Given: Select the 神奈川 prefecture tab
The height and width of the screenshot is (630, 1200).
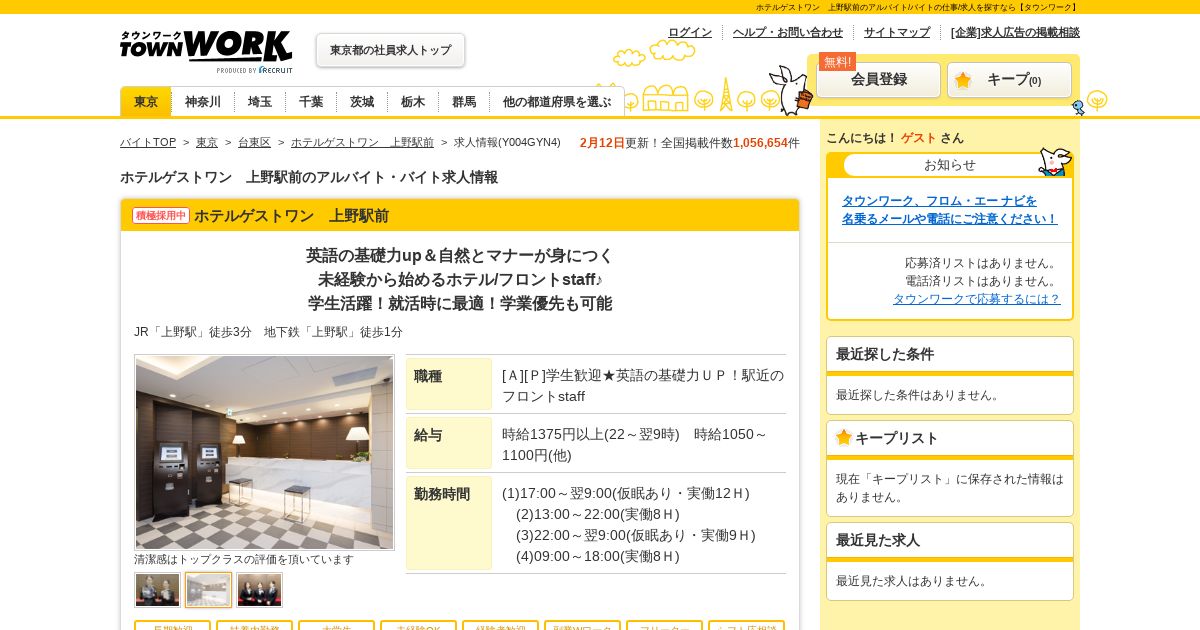Looking at the screenshot, I should tap(203, 102).
